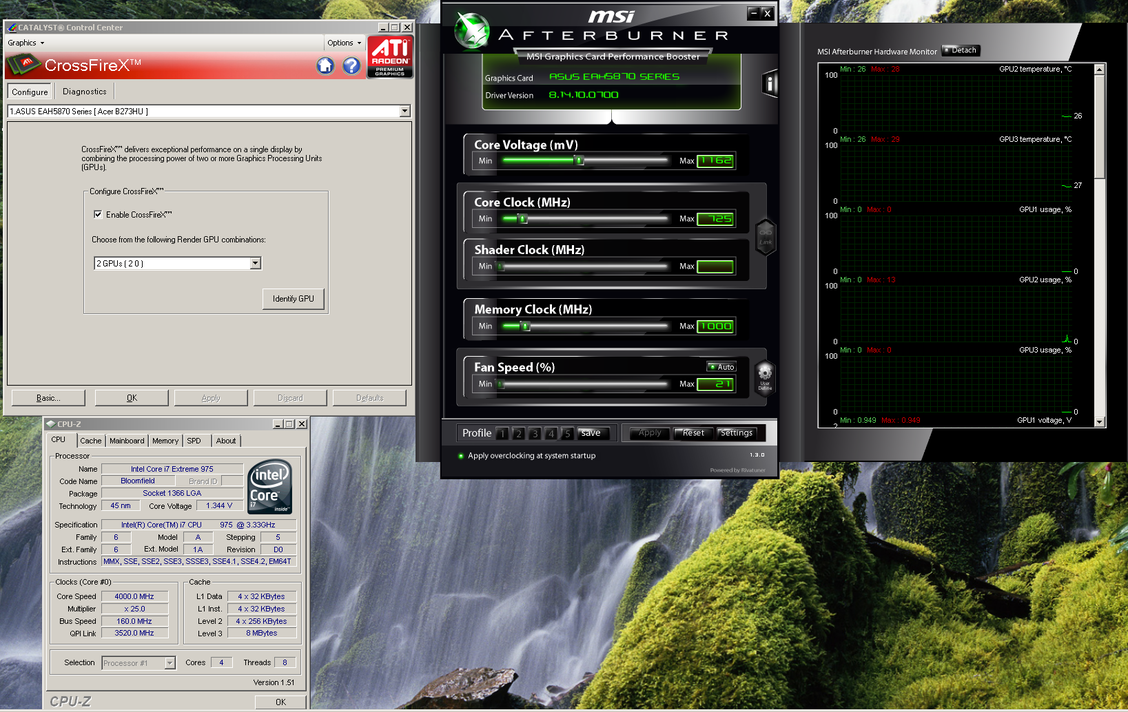Open the ASUS EAH5870 display adapter dropdown
The height and width of the screenshot is (712, 1128).
pos(405,111)
